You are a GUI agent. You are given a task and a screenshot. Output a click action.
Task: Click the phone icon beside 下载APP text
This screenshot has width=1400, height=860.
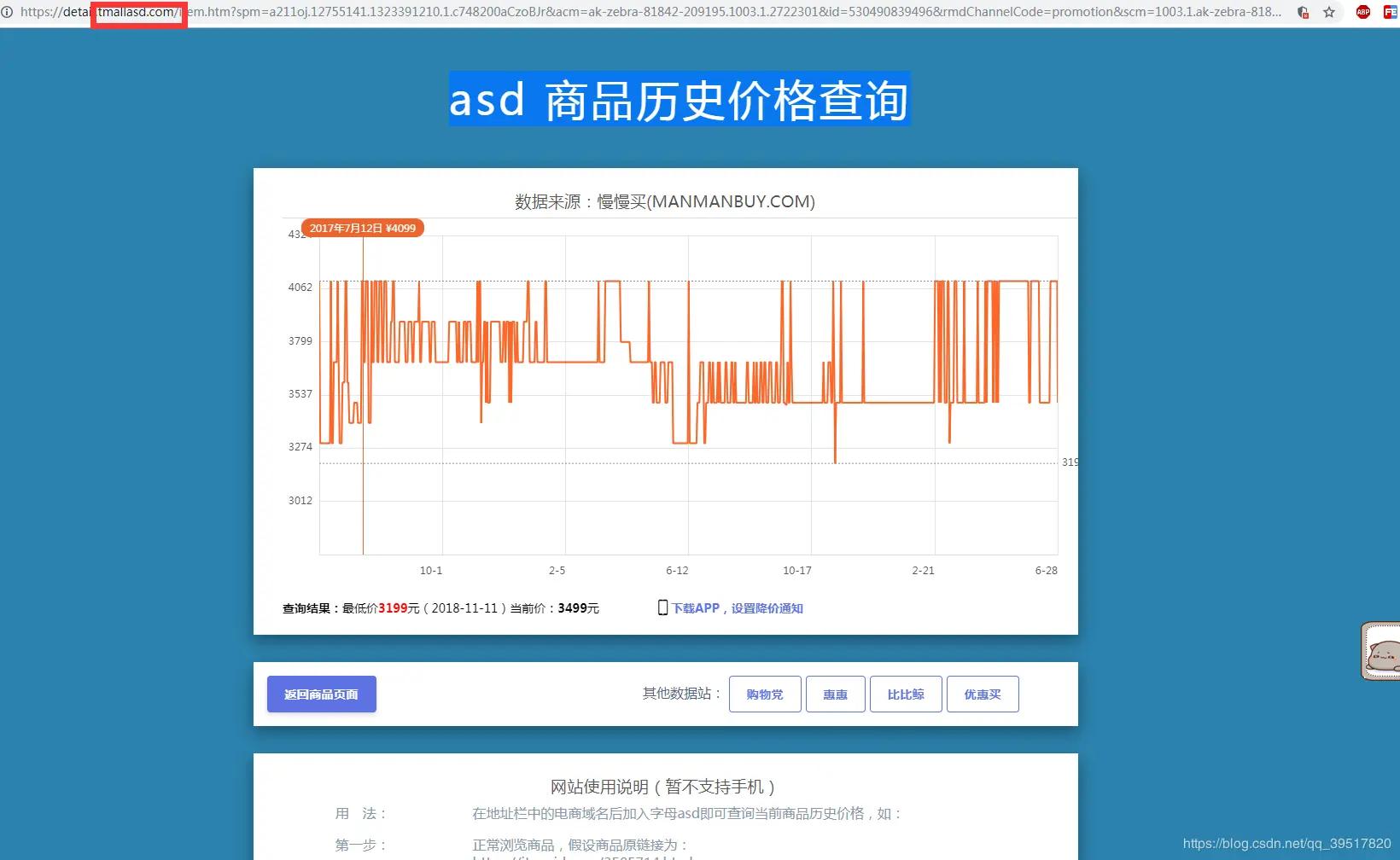tap(662, 607)
